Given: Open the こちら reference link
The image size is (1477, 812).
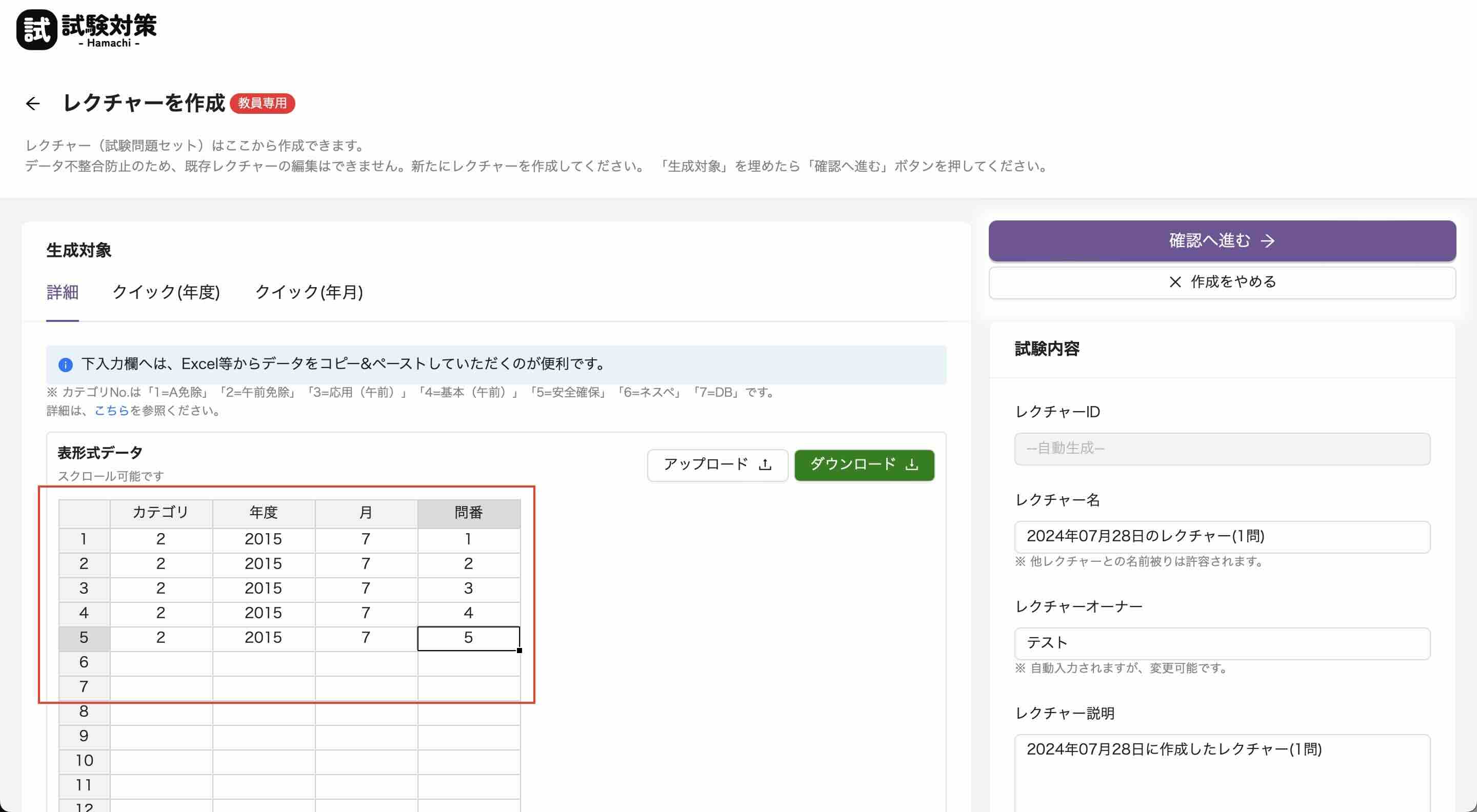Looking at the screenshot, I should click(x=111, y=410).
